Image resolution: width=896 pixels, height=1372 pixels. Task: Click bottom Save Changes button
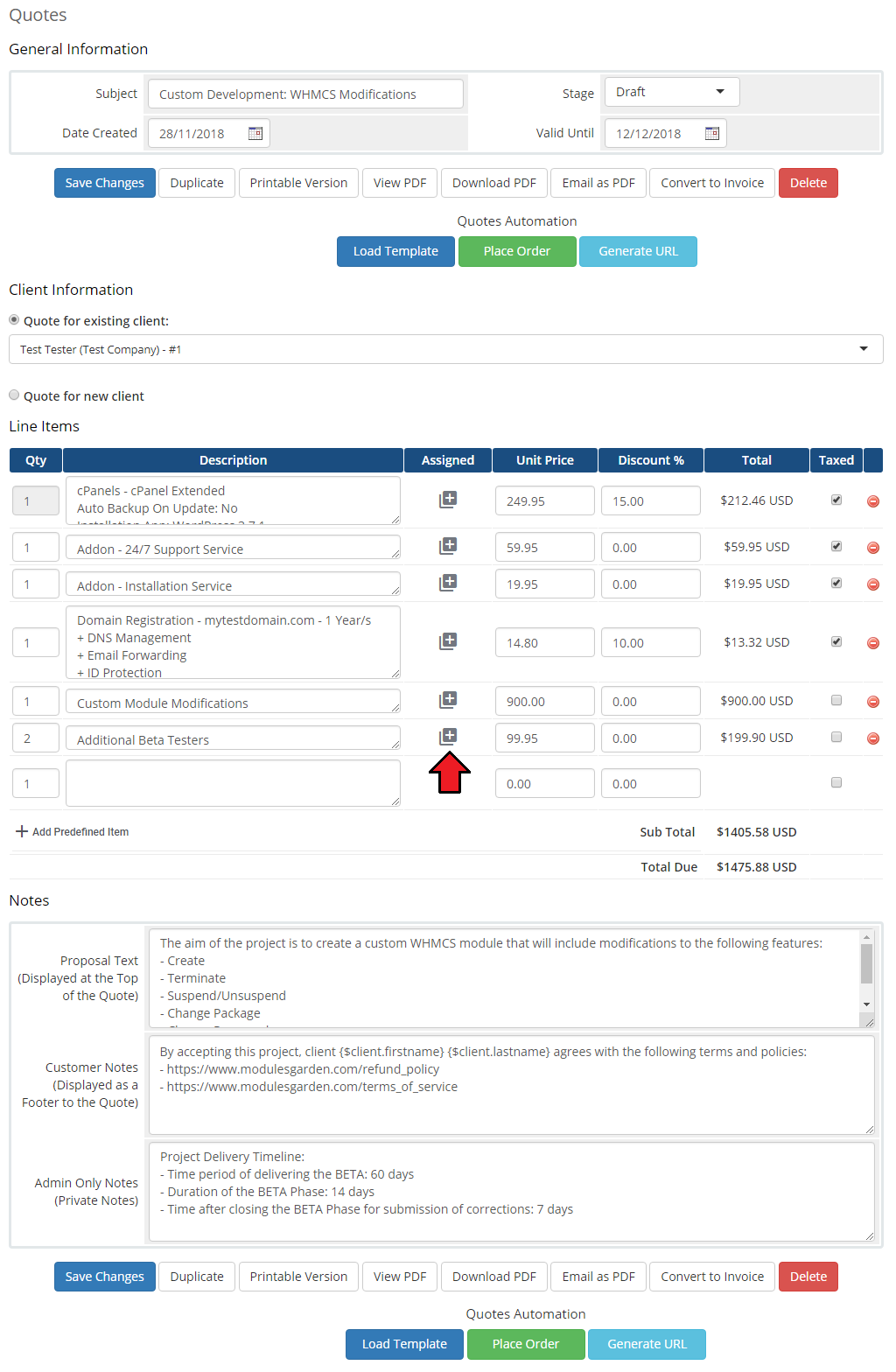coord(105,1277)
